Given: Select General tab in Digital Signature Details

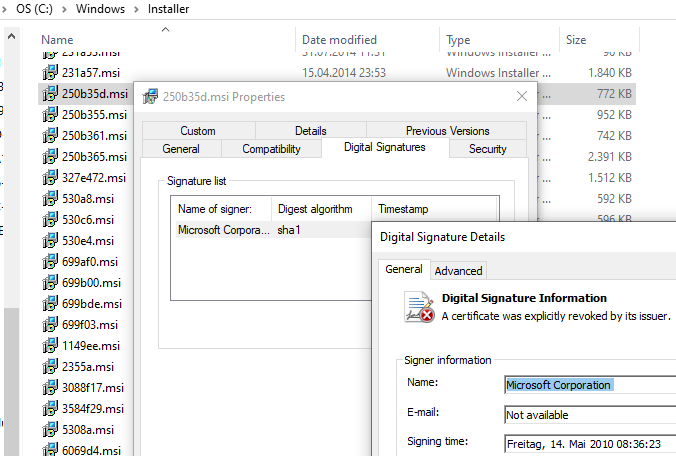Looking at the screenshot, I should 404,269.
